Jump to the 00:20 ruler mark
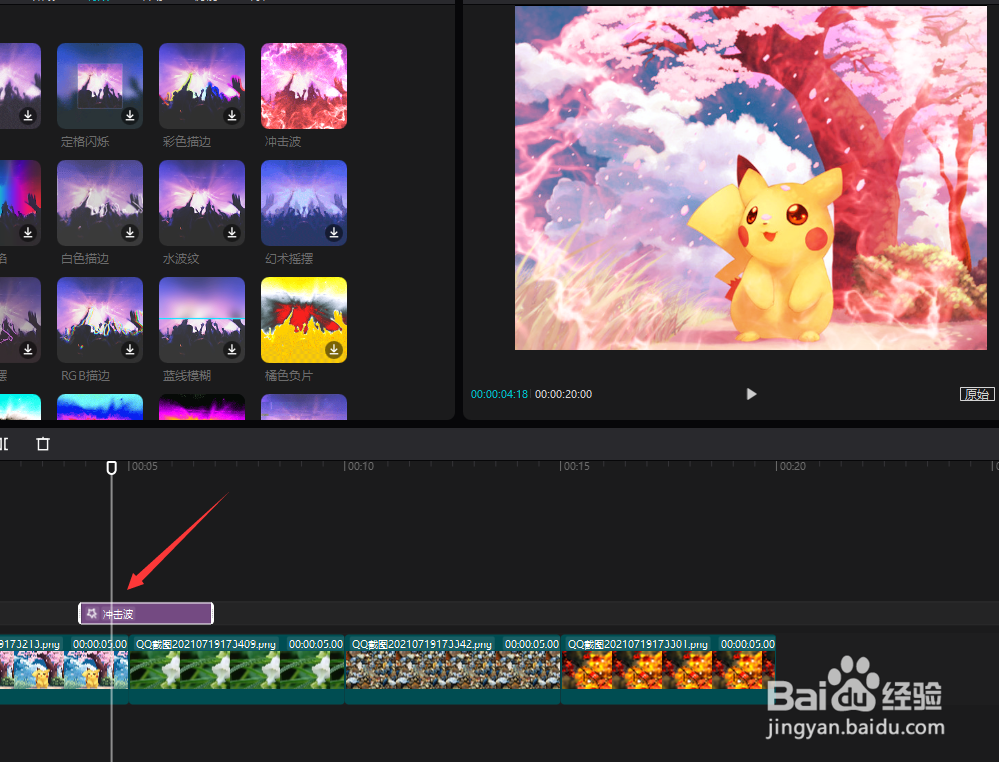999x762 pixels. tap(791, 466)
